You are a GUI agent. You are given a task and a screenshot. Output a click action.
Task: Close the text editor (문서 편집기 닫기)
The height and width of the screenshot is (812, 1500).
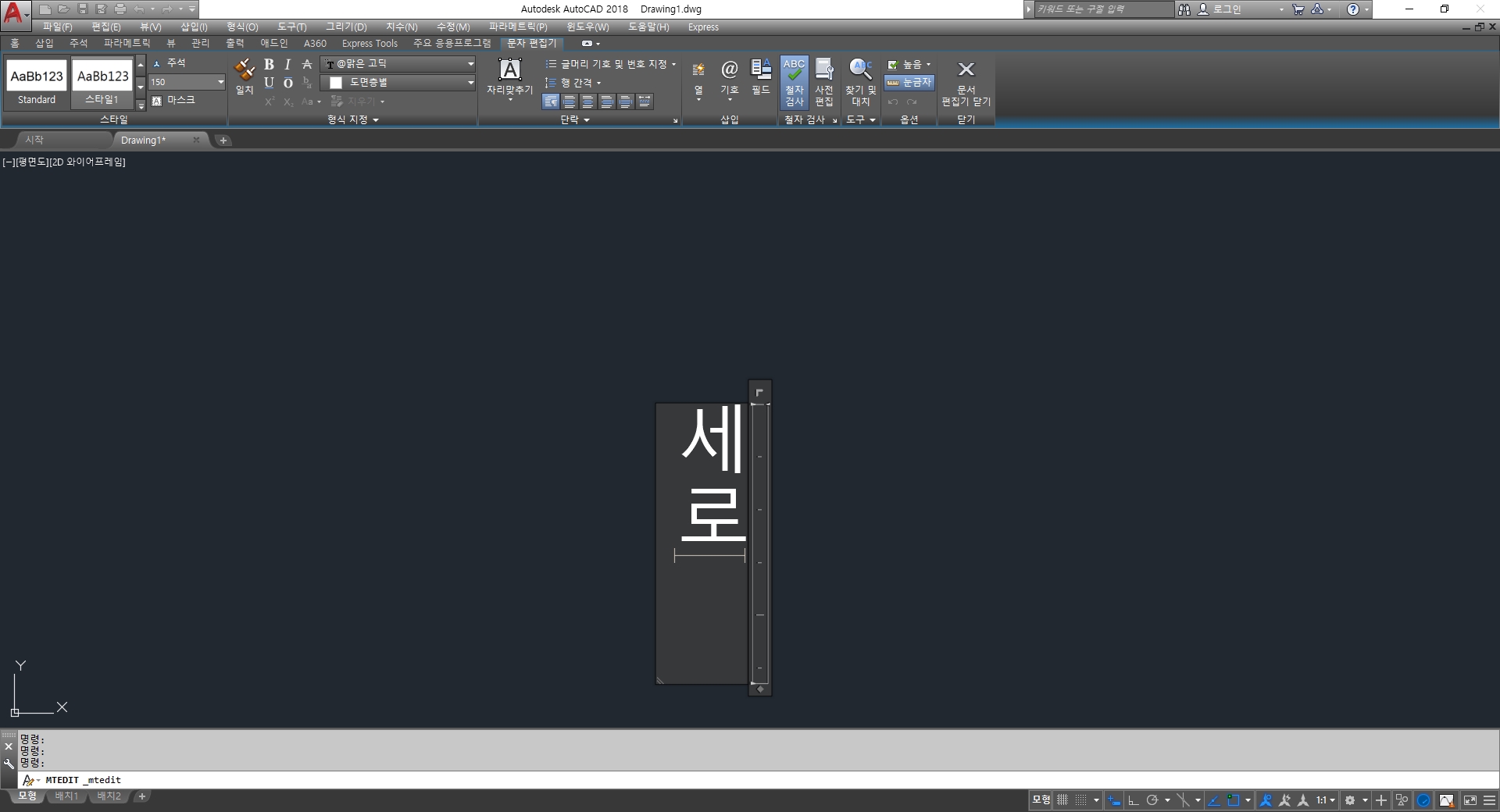point(966,82)
